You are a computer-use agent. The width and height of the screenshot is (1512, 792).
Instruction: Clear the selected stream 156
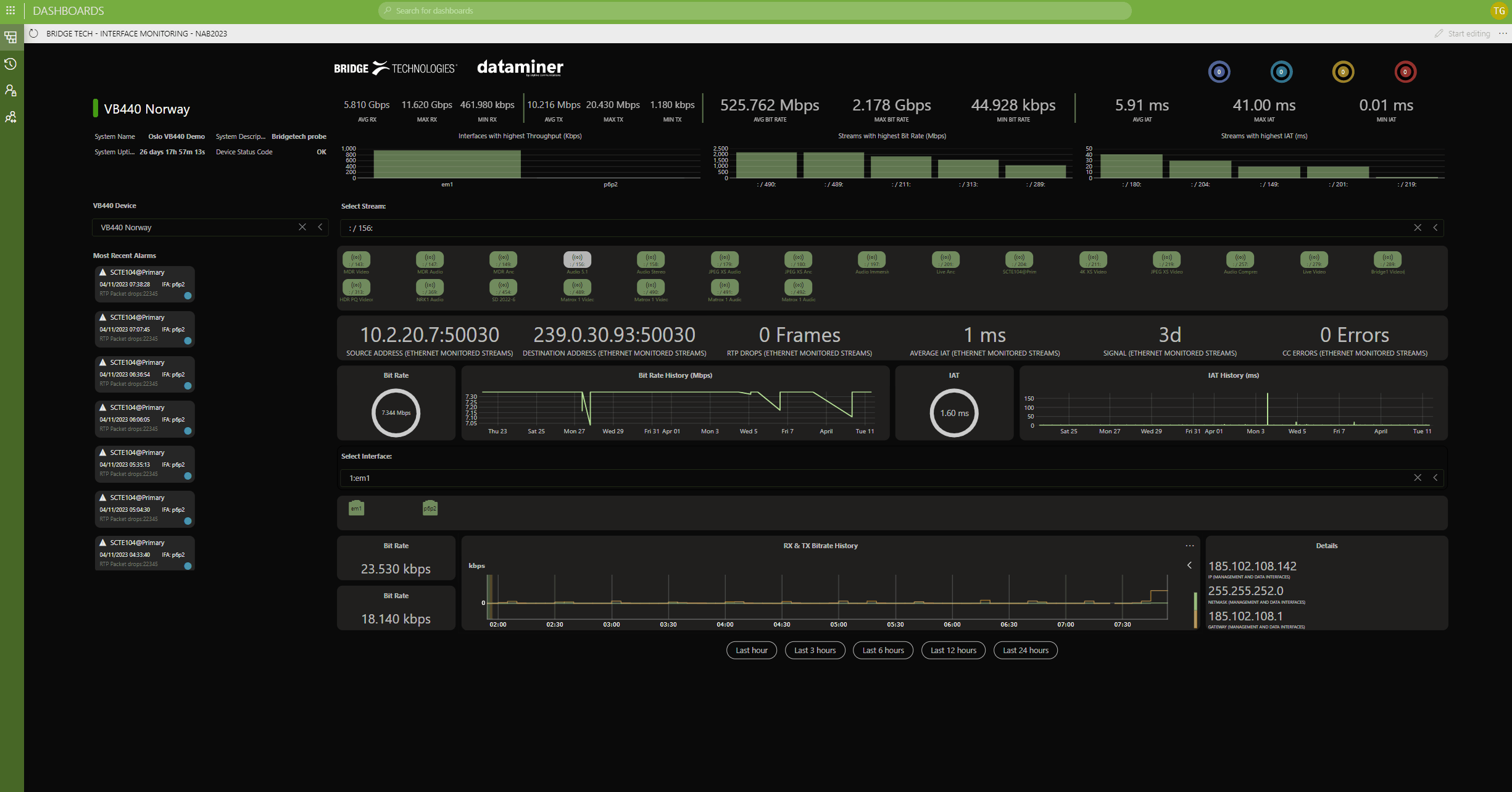click(x=1418, y=228)
